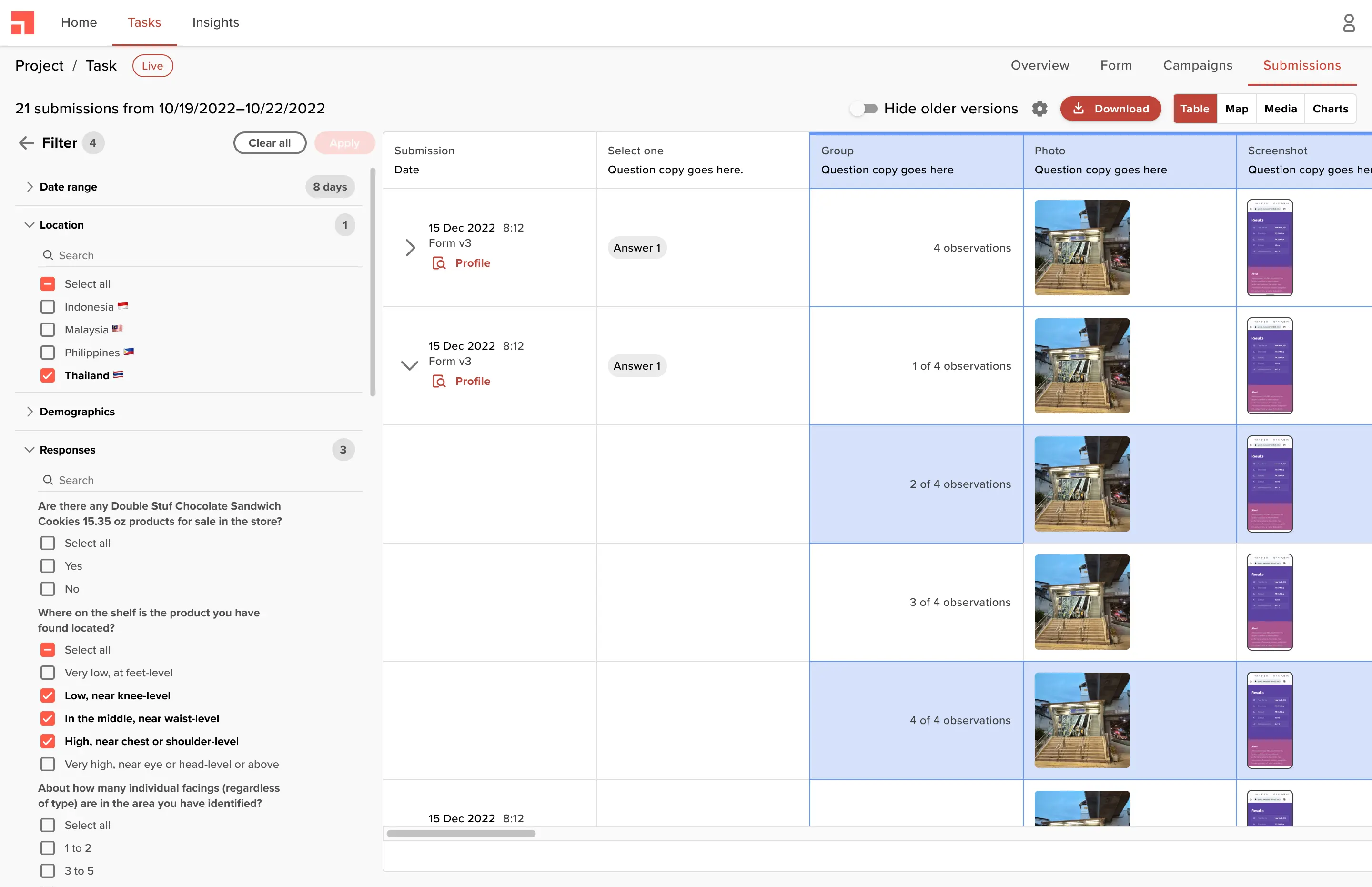
Task: Click the back arrow beside Filter
Action: click(26, 143)
